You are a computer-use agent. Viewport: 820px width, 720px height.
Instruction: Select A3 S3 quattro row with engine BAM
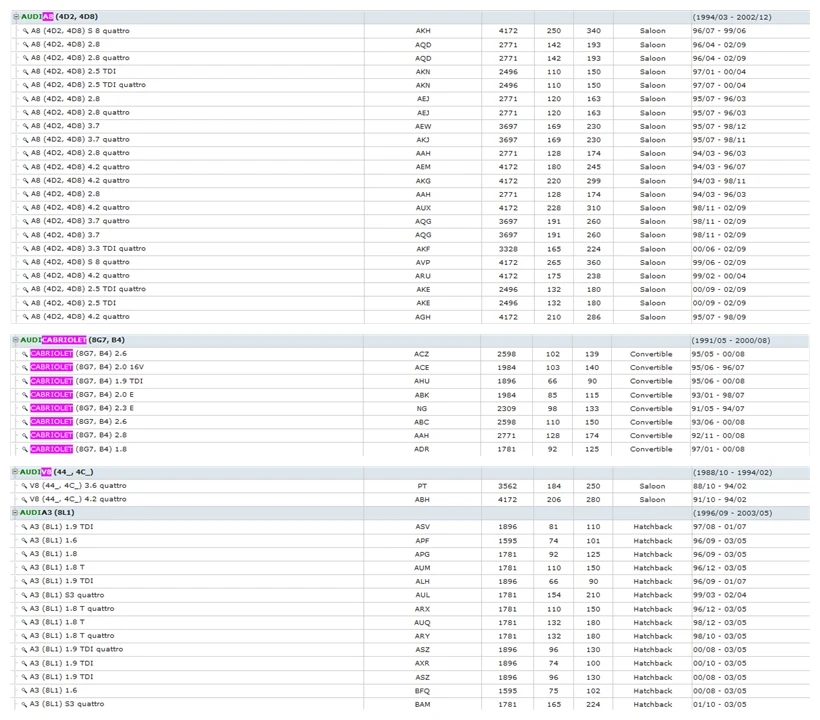point(411,704)
